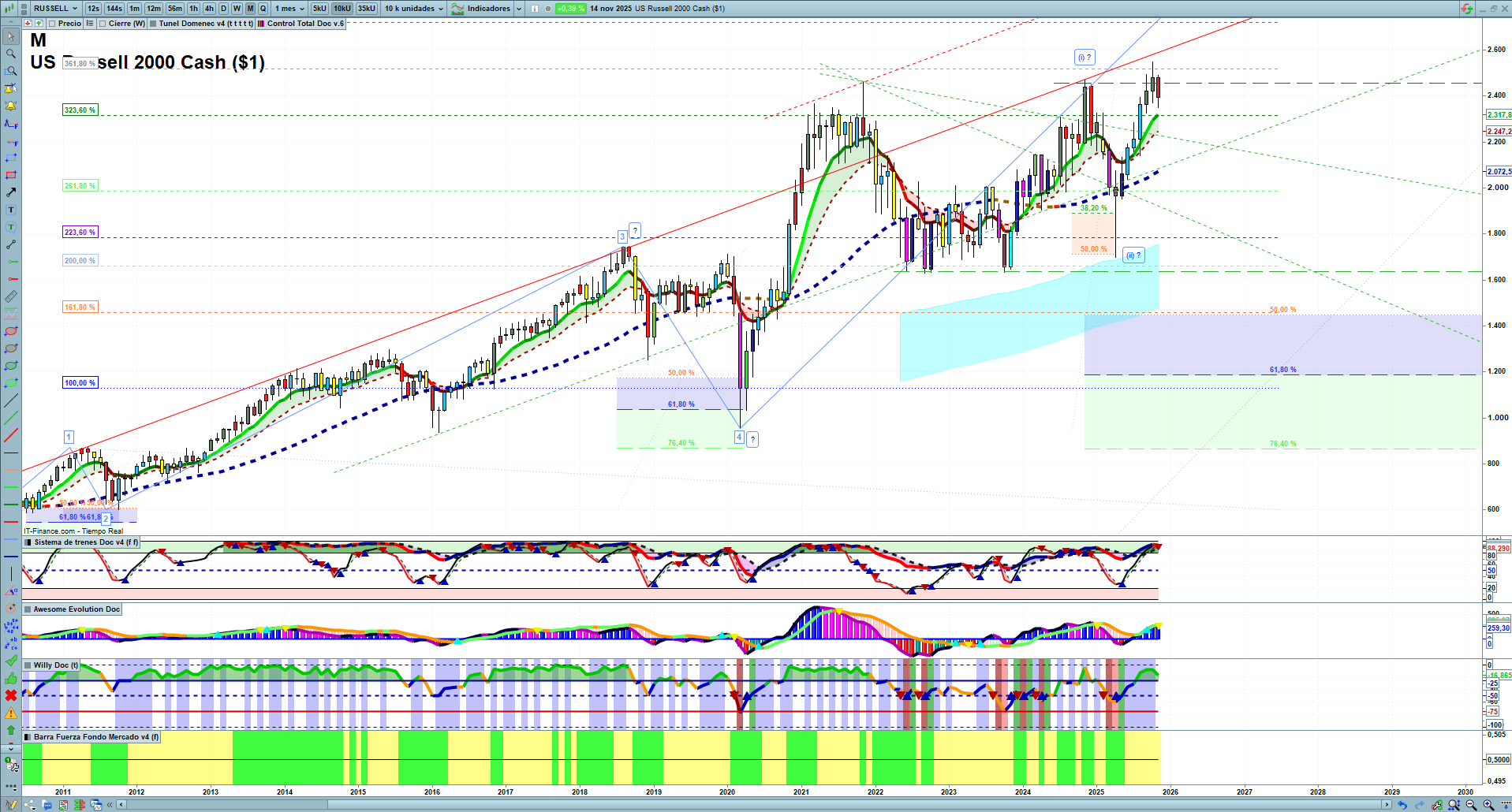Image resolution: width=1512 pixels, height=812 pixels.
Task: Select the thumbs-up marker tool
Action: (11, 678)
